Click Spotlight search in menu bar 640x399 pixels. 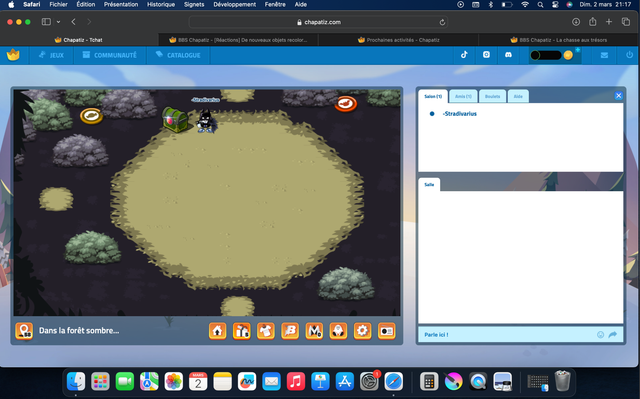point(540,5)
